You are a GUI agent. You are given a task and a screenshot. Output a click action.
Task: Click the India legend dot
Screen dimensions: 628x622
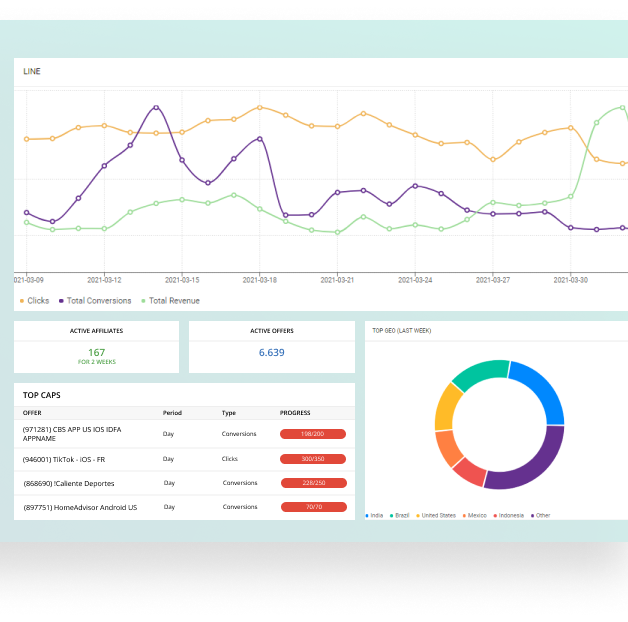click(367, 515)
